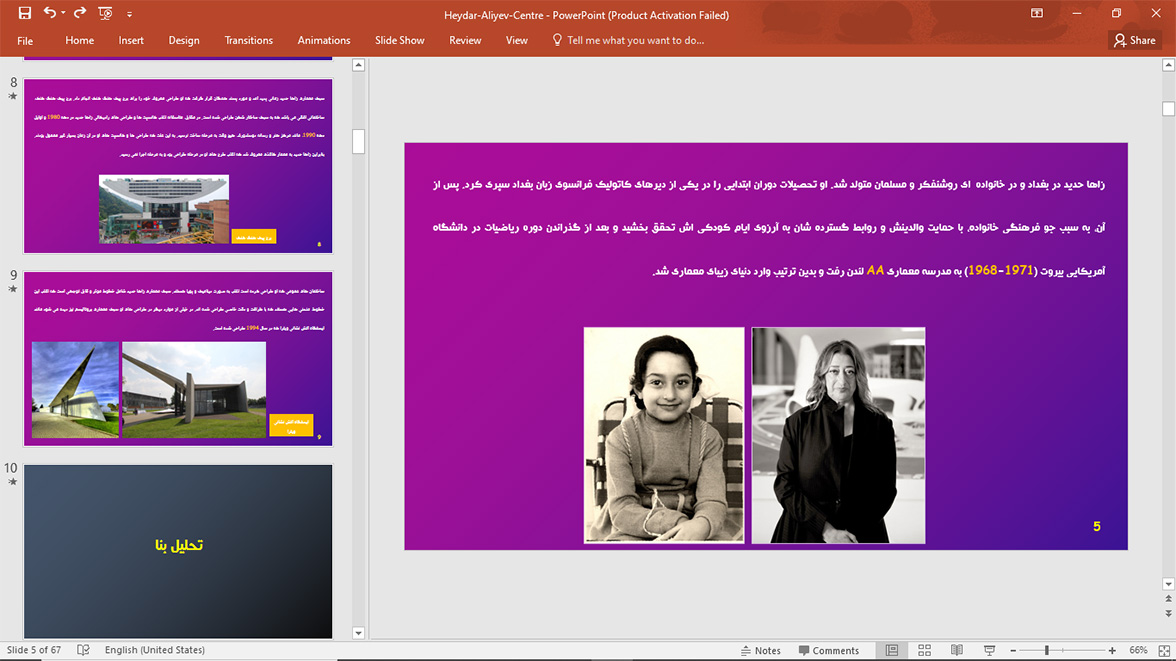Switch to the Home tab
This screenshot has width=1176, height=661.
point(80,41)
